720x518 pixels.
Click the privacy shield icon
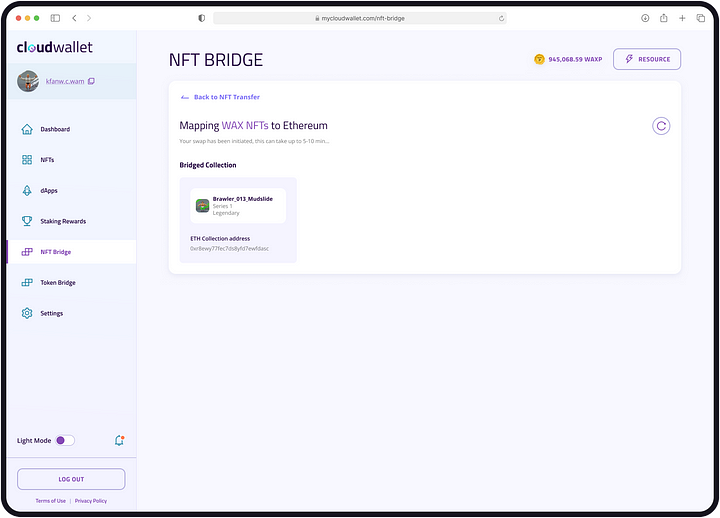202,18
